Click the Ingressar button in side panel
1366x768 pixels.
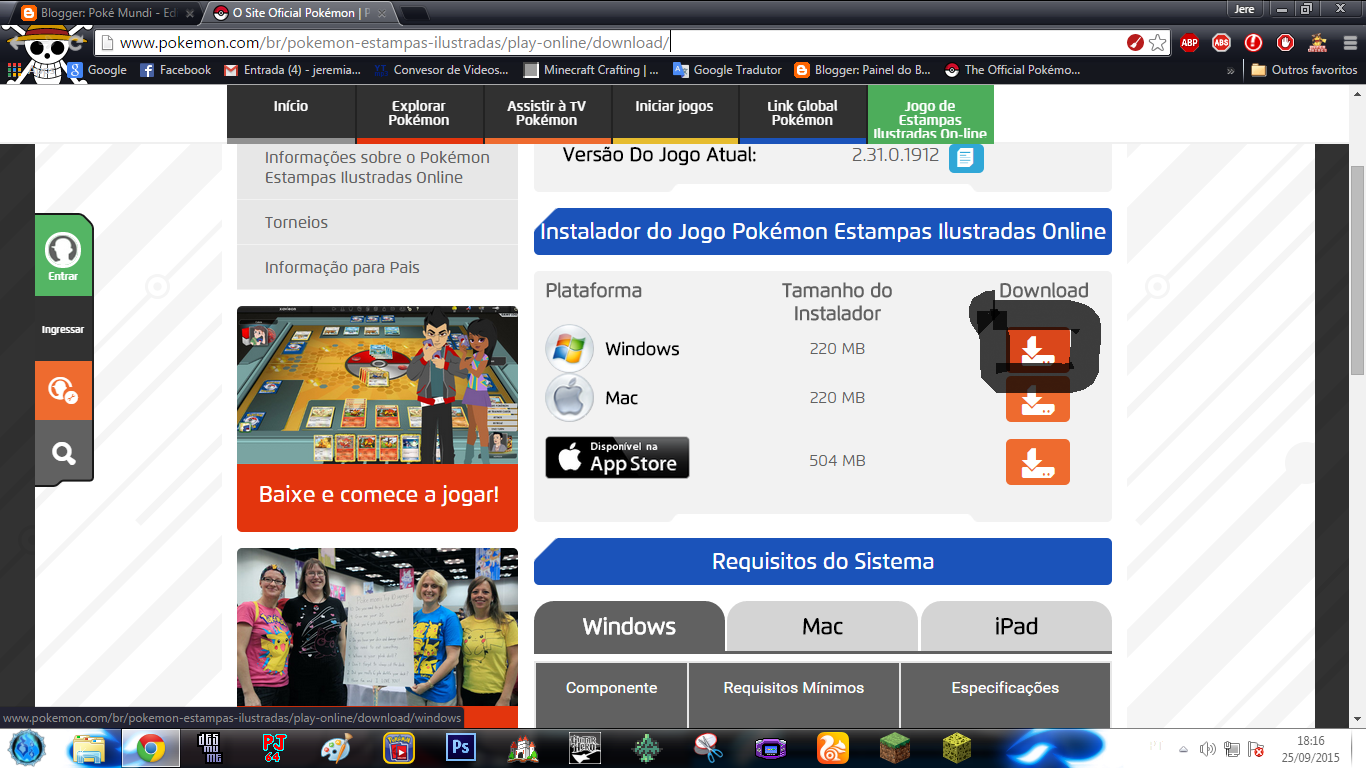coord(63,329)
